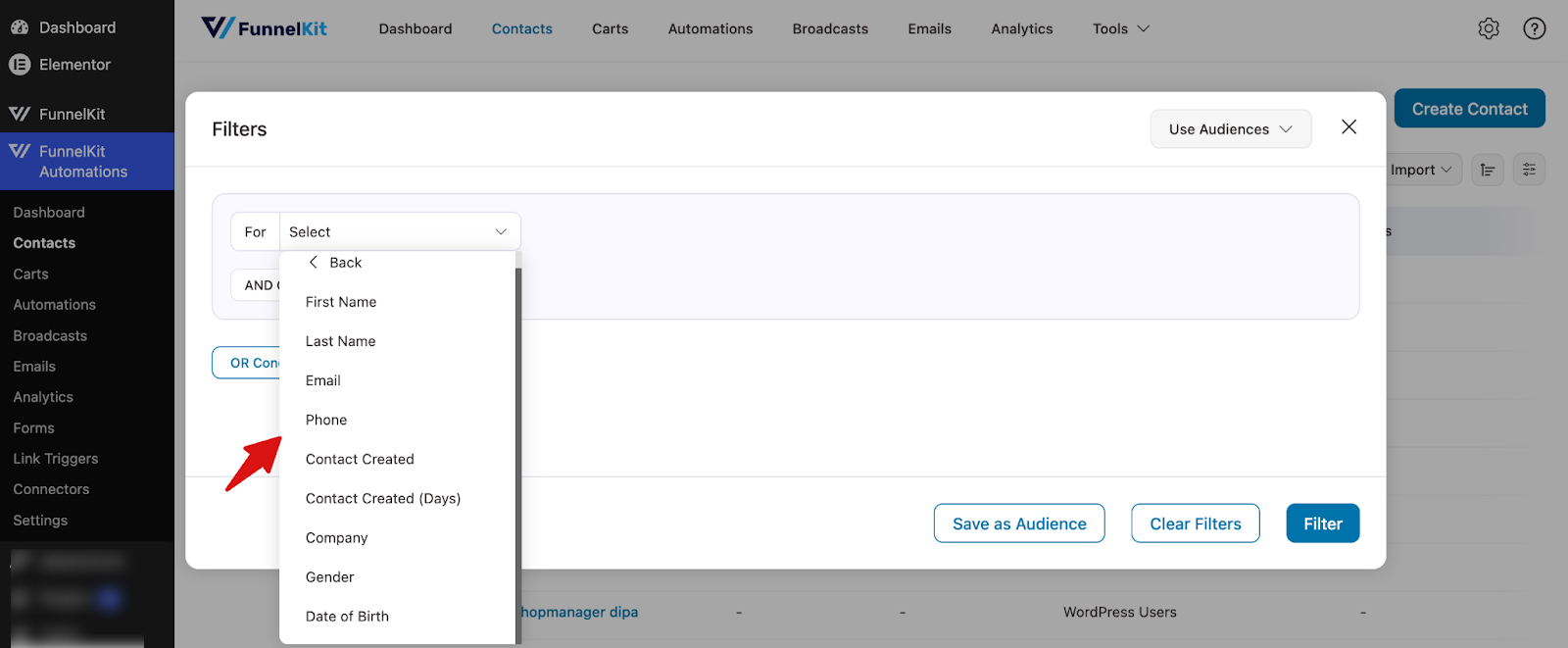Click the WordPress Users cell text
Viewport: 1568px width, 648px height.
tap(1120, 612)
